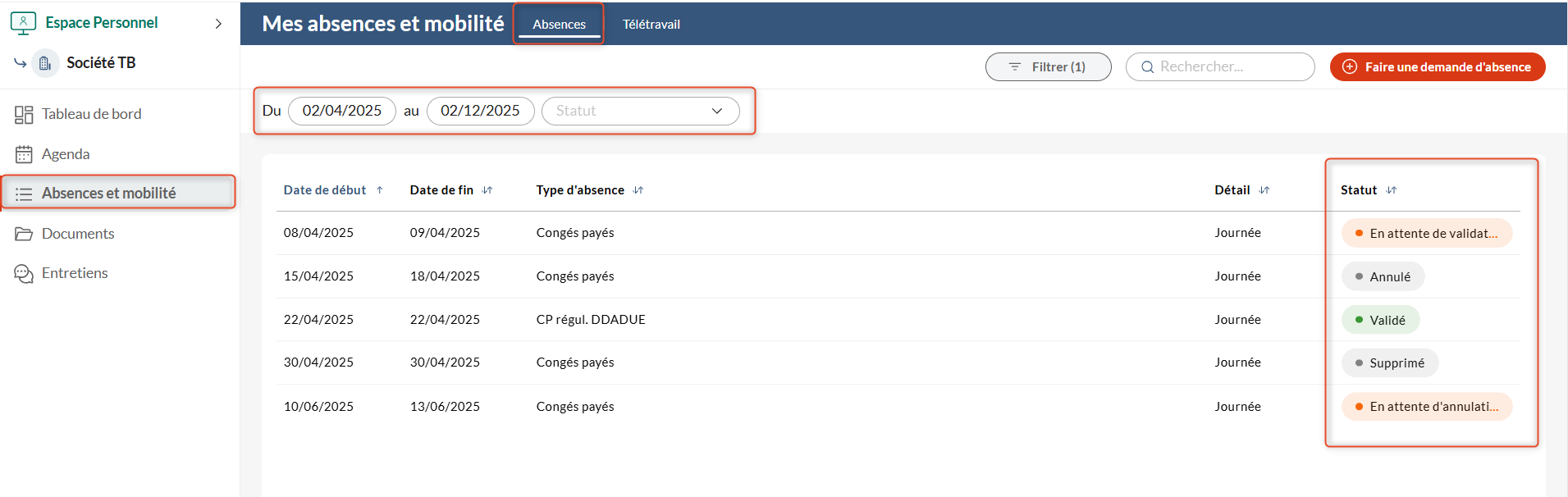Image resolution: width=1568 pixels, height=497 pixels.
Task: Click the Société TB building icon
Action: [45, 63]
